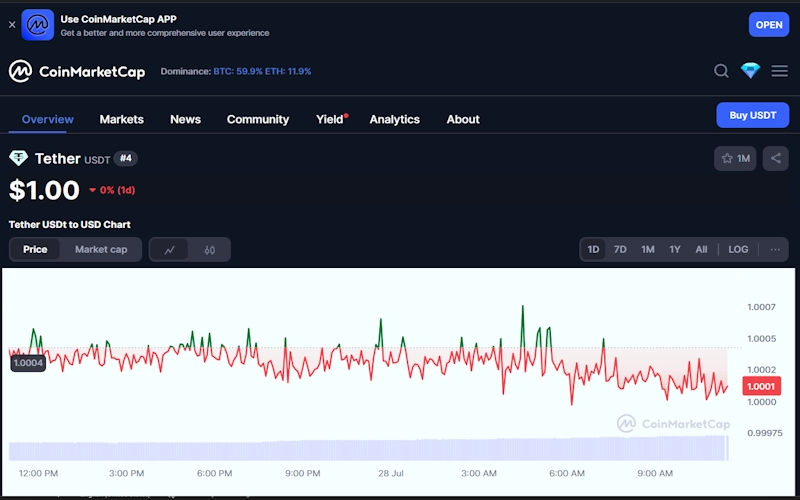This screenshot has width=800, height=500.
Task: Open the Yield tab
Action: coord(330,119)
